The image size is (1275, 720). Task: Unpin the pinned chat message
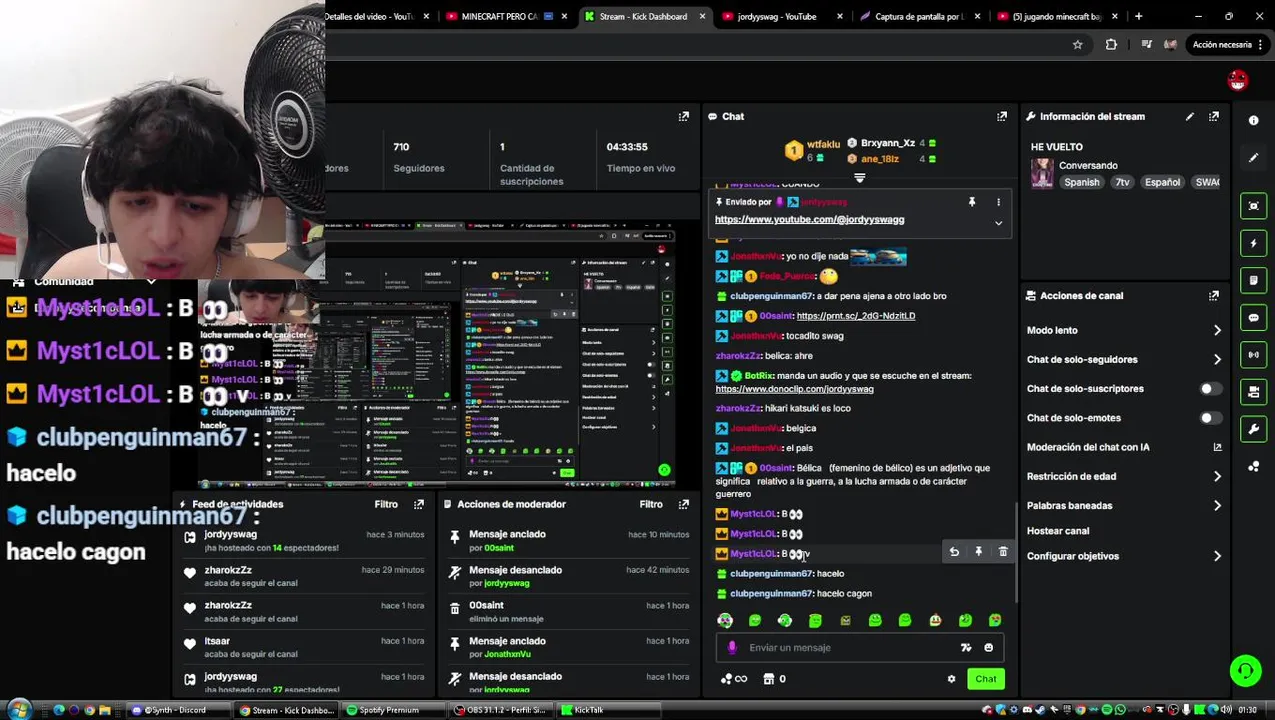[x=971, y=202]
